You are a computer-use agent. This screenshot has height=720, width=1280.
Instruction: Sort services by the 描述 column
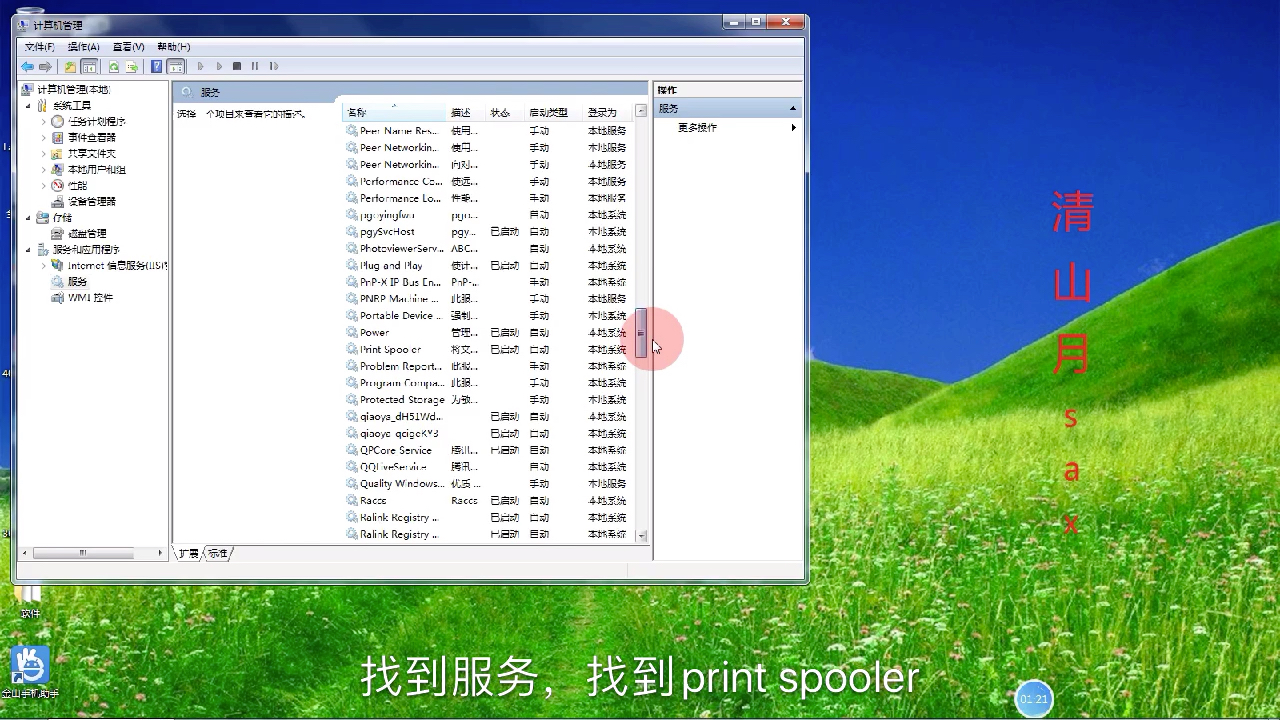pyautogui.click(x=465, y=112)
